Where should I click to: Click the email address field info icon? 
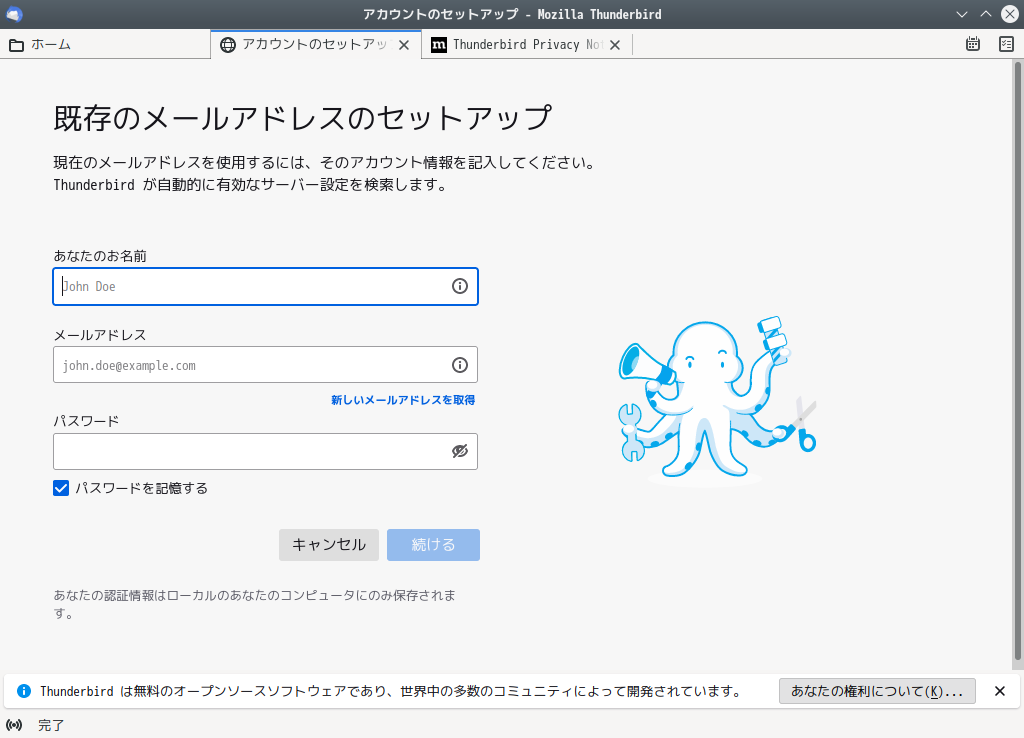tap(460, 365)
